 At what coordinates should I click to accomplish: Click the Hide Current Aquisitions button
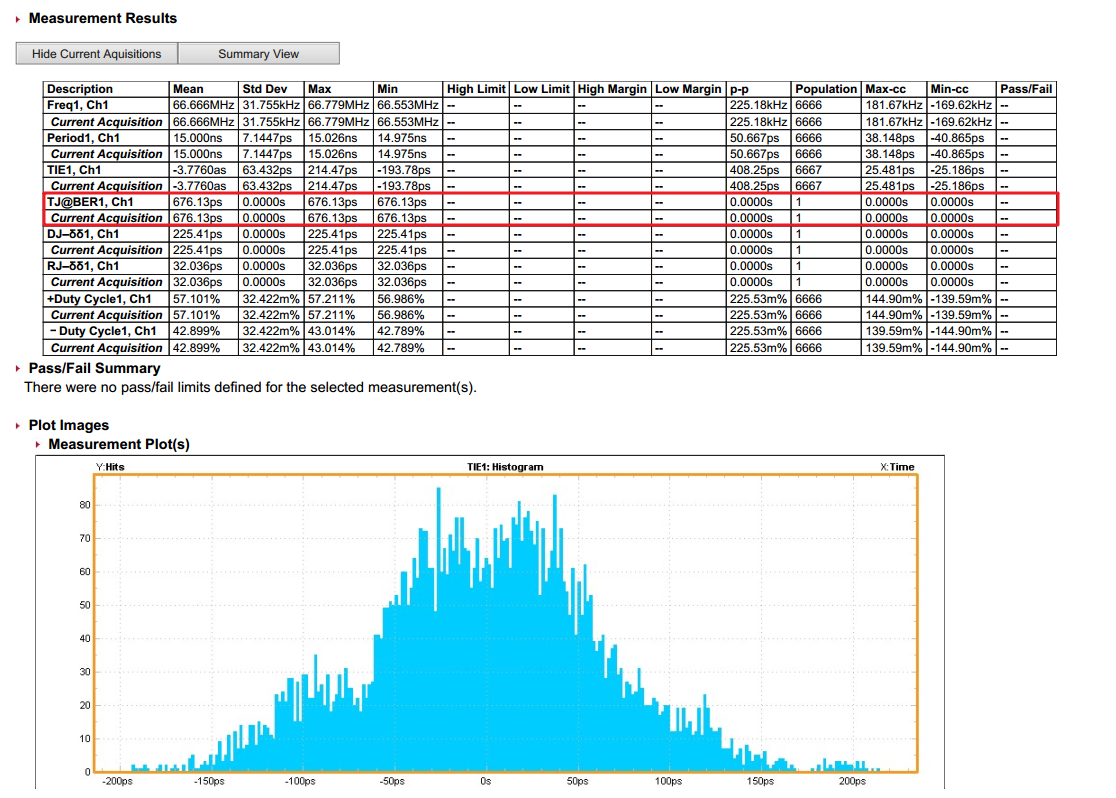click(97, 53)
